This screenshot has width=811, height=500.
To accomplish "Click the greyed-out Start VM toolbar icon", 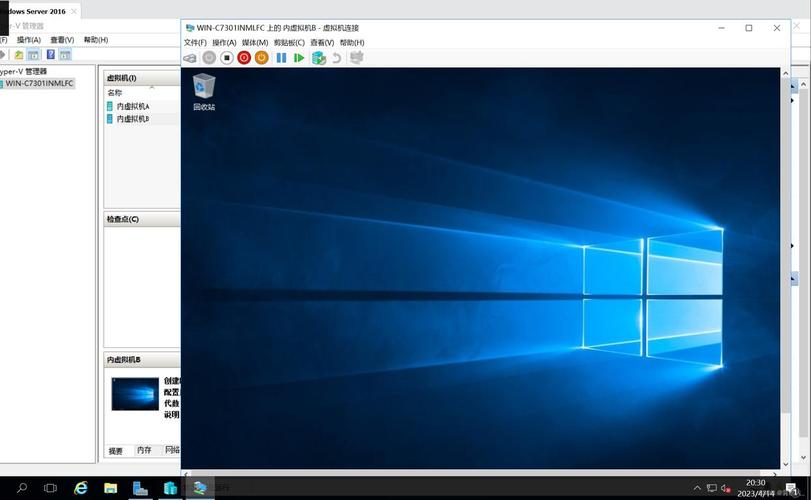I will point(209,58).
